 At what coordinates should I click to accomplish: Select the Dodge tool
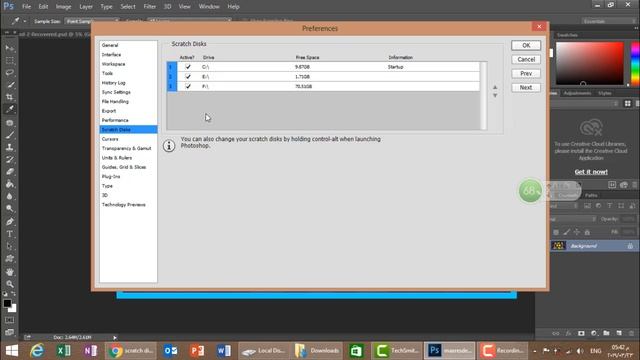point(9,209)
